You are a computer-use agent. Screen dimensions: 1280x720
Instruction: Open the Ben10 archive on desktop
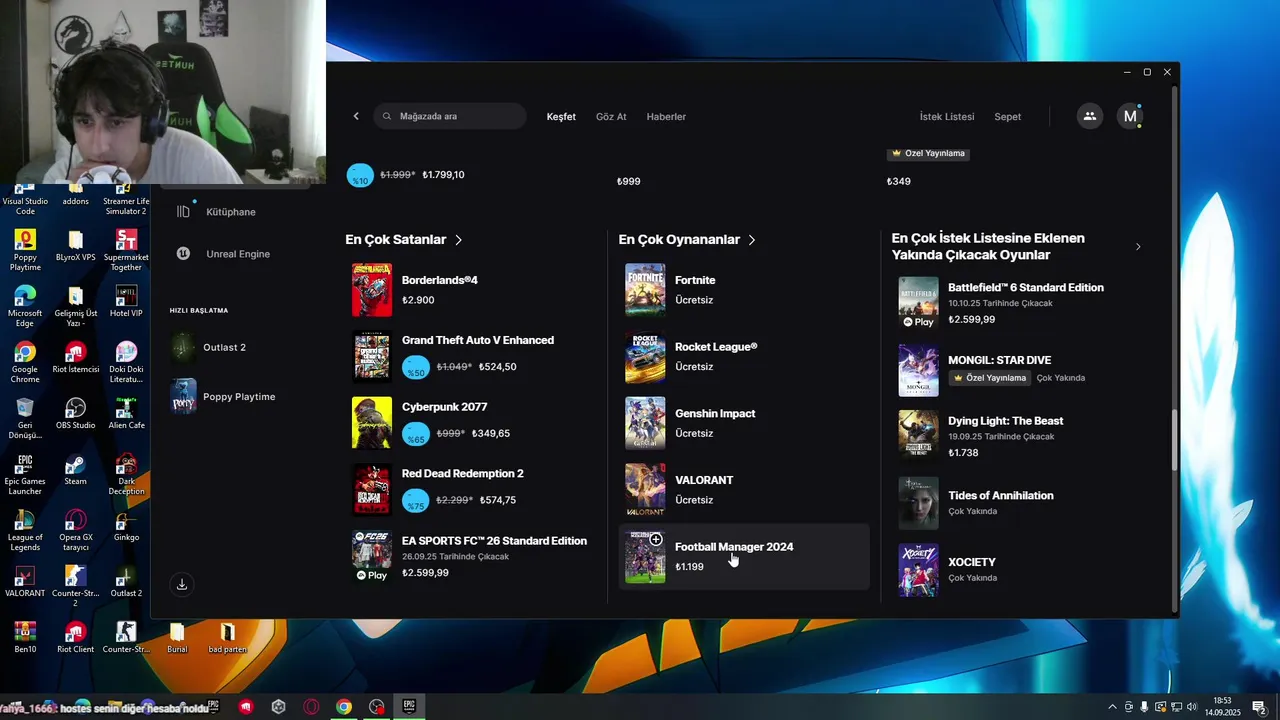pos(25,638)
